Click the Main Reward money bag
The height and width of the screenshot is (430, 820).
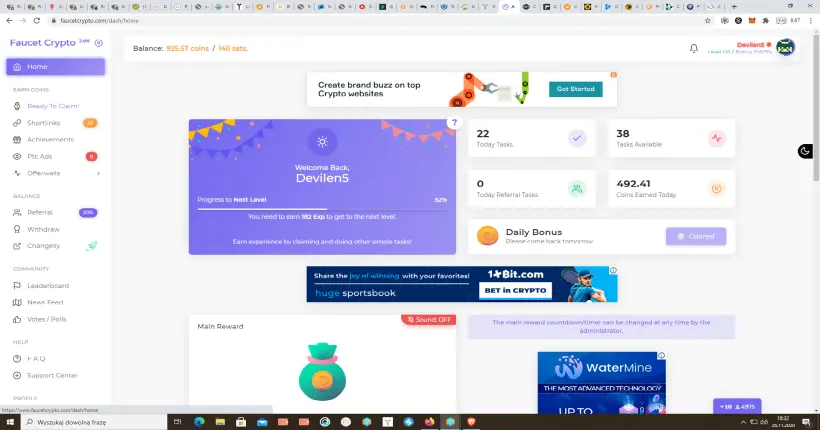322,372
